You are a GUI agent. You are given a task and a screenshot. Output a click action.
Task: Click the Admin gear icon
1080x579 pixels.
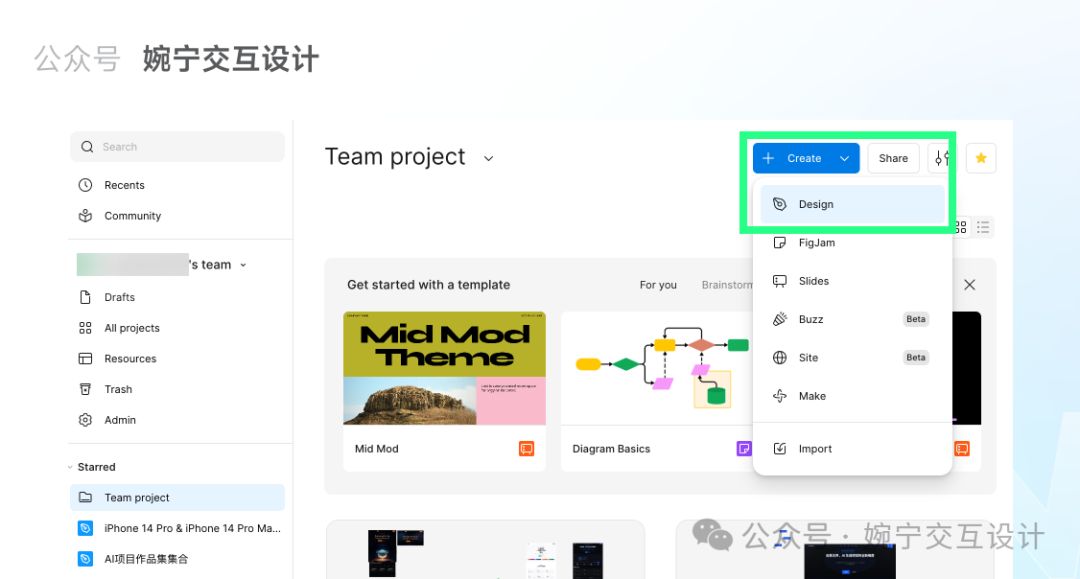pos(85,420)
